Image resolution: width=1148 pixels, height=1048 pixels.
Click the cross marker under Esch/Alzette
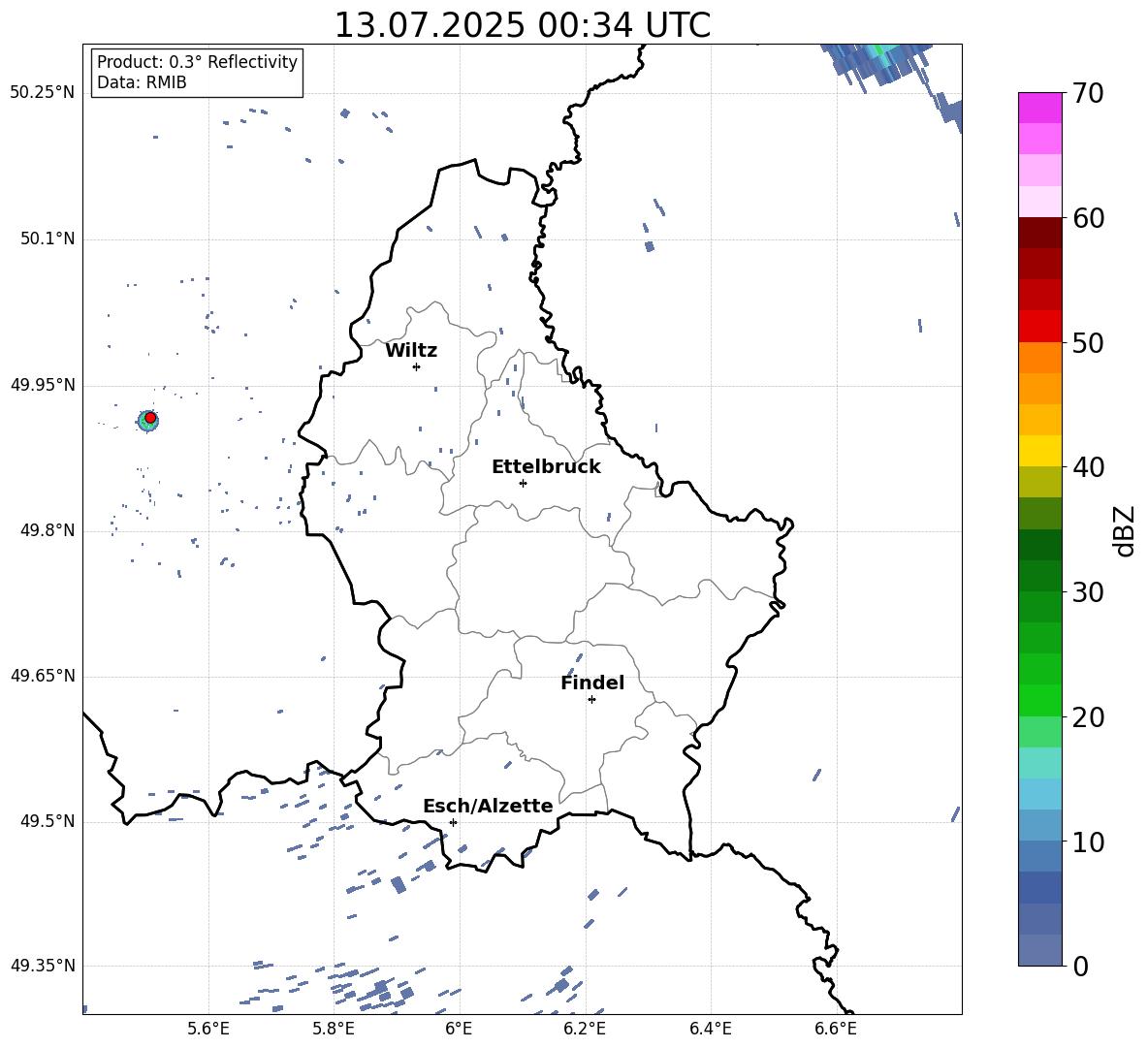pos(453,822)
